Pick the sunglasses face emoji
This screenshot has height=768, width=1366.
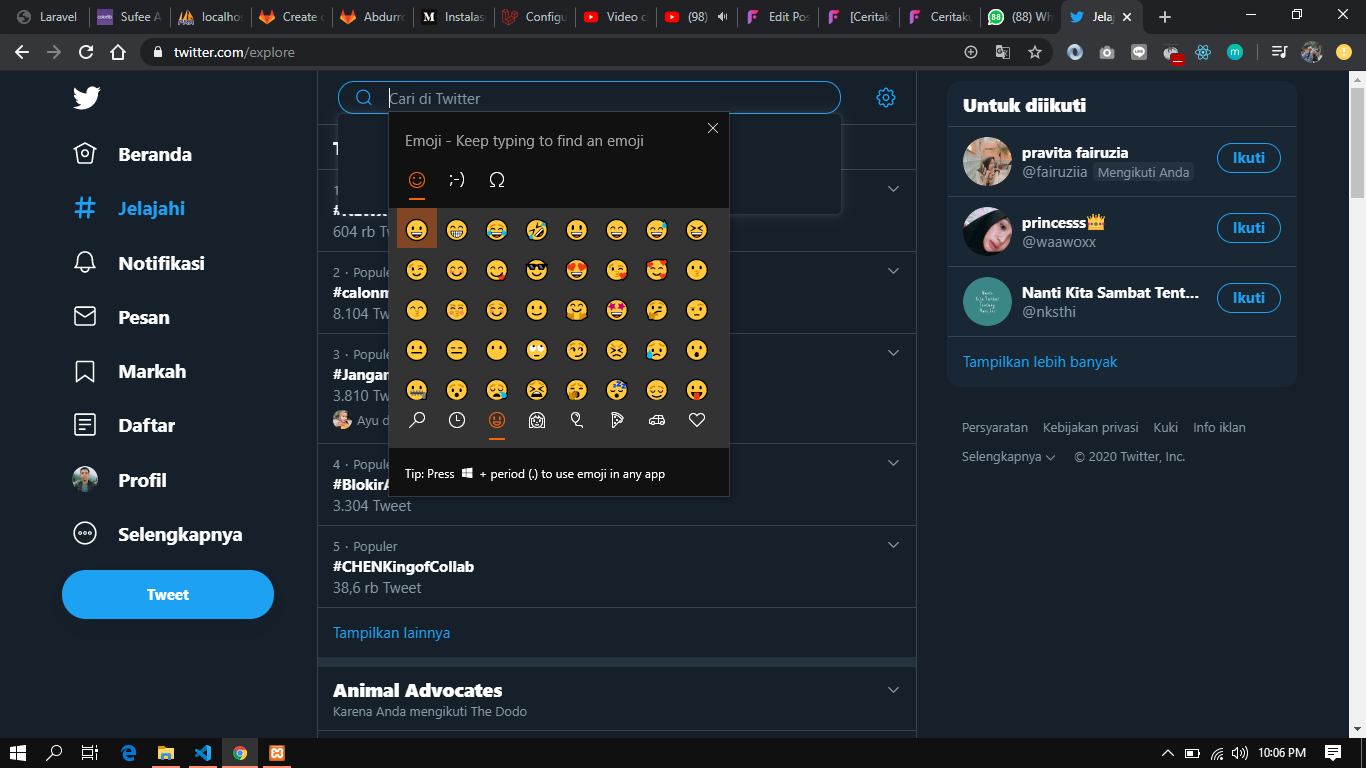[x=537, y=270]
